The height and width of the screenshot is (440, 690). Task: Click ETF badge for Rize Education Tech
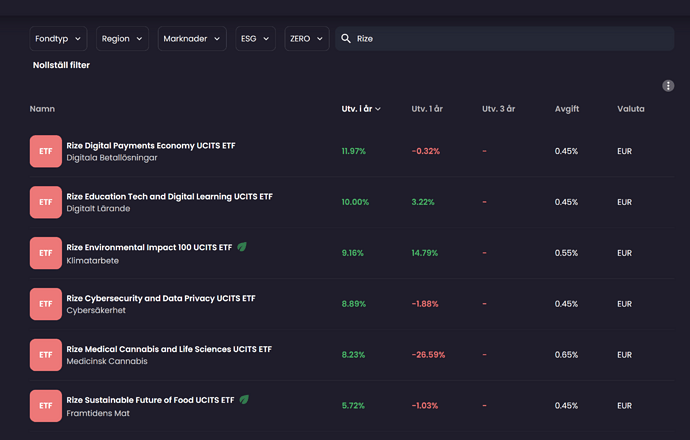(46, 202)
